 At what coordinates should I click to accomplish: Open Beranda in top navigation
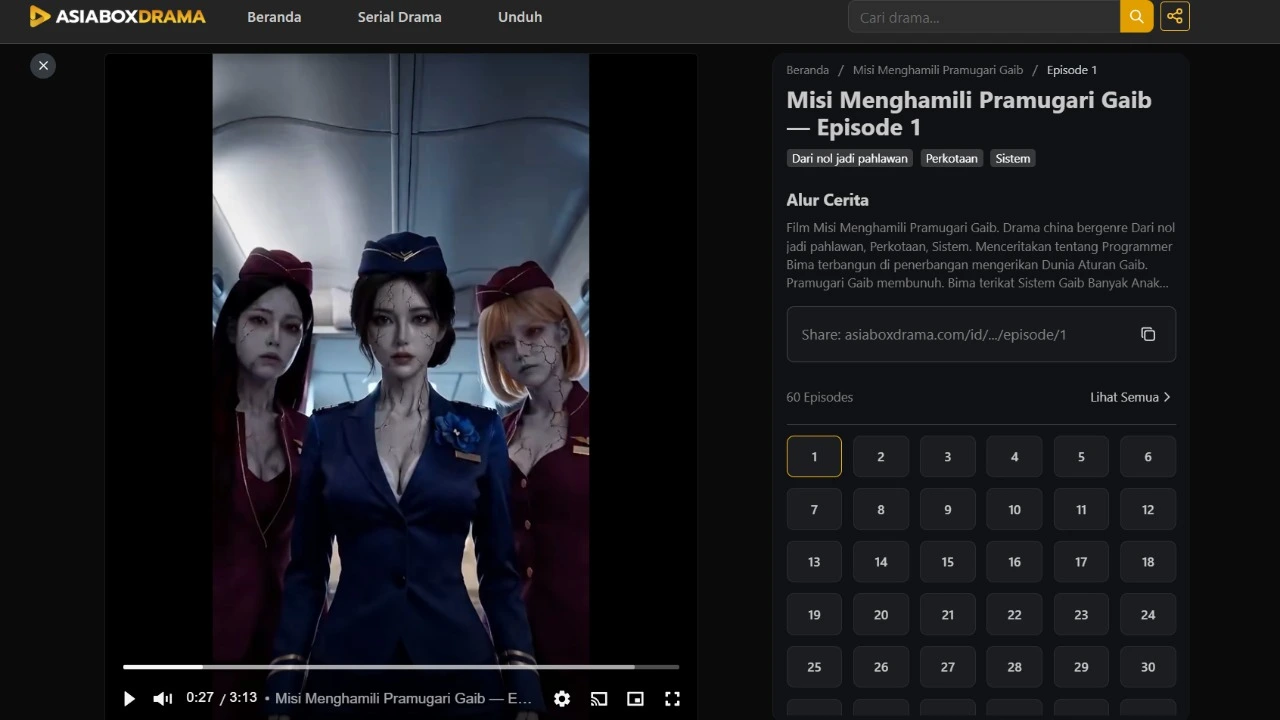click(x=274, y=17)
